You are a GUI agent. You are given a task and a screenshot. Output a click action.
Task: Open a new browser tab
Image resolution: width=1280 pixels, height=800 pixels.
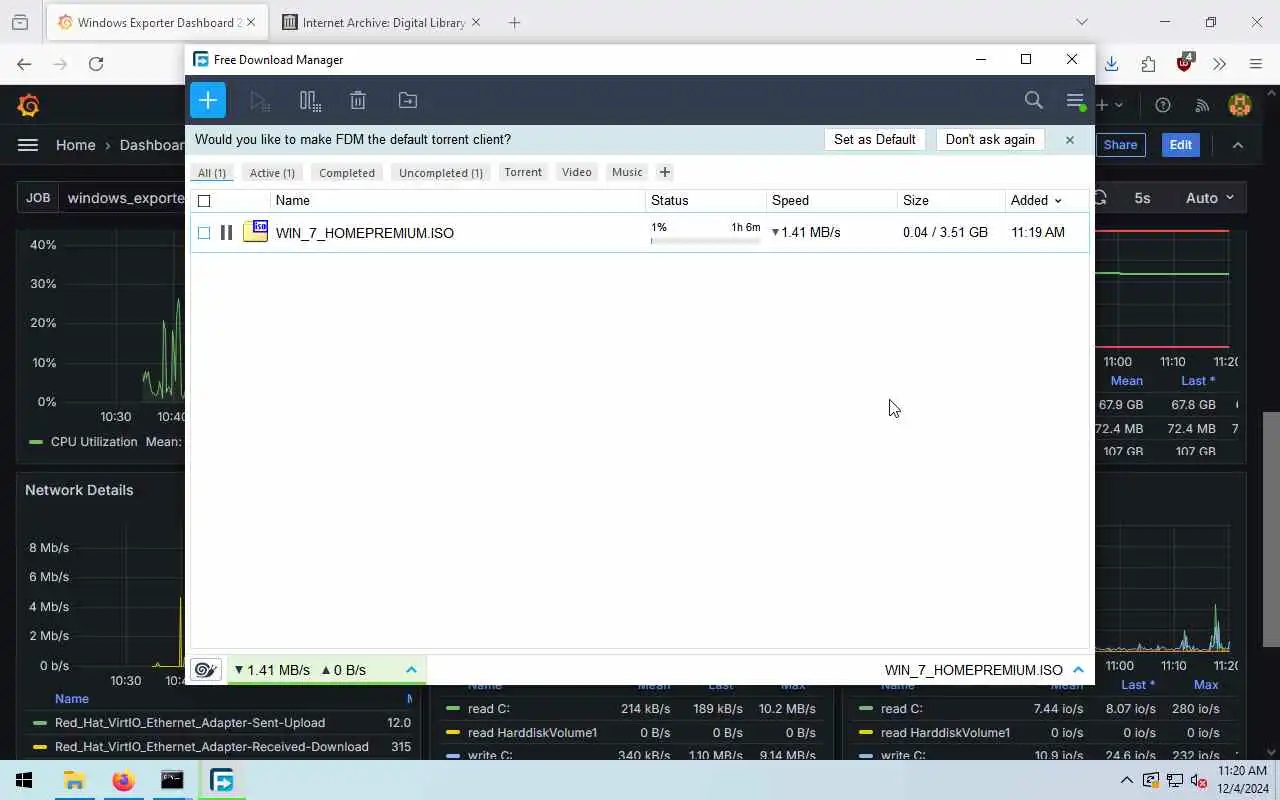click(x=514, y=22)
